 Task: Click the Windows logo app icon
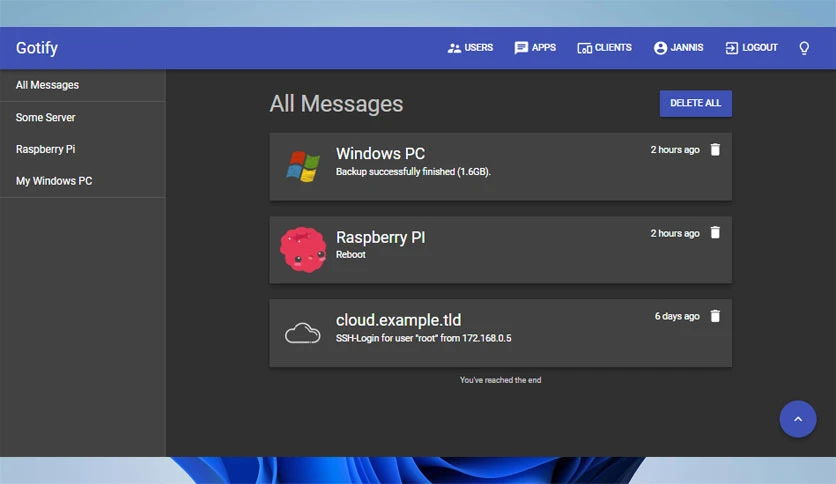[303, 166]
